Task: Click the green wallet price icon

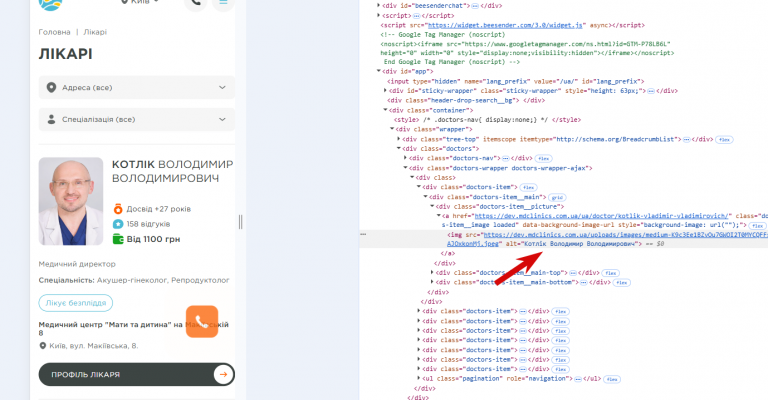Action: pos(118,239)
